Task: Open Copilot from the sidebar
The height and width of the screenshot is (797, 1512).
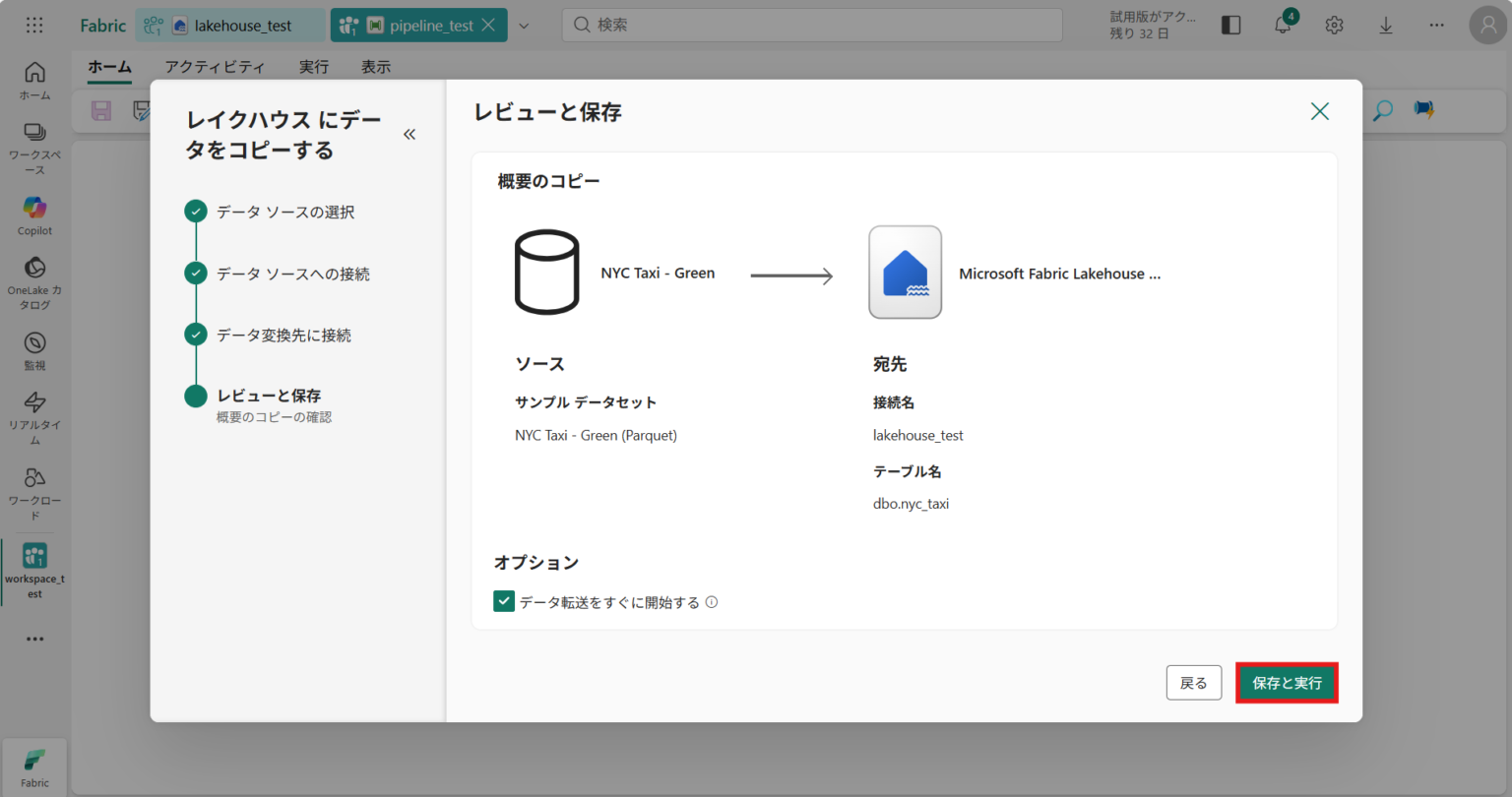Action: click(x=34, y=215)
